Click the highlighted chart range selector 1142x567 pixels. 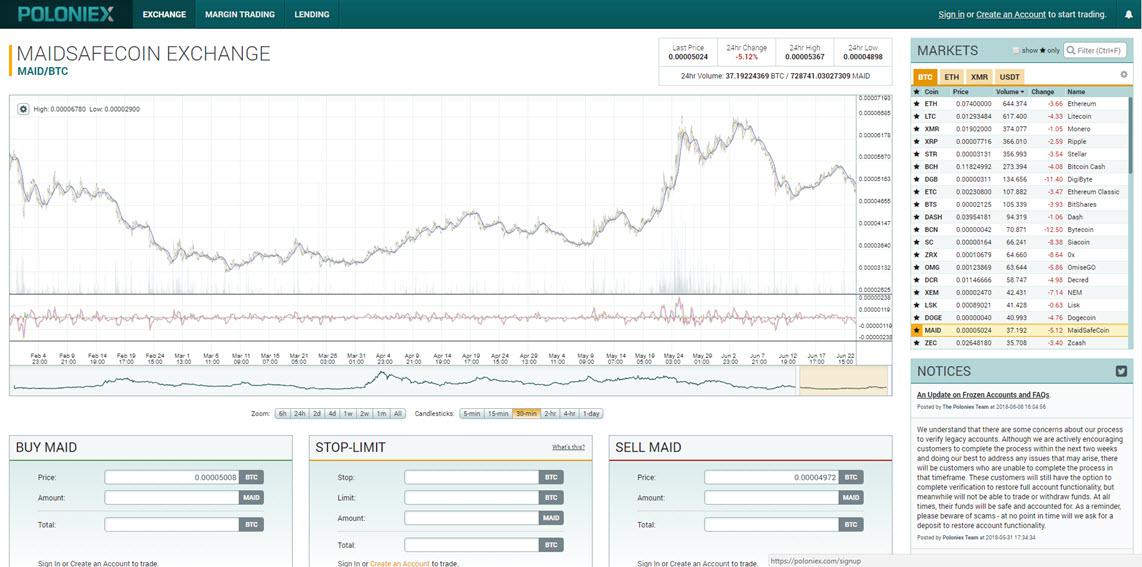[x=843, y=381]
